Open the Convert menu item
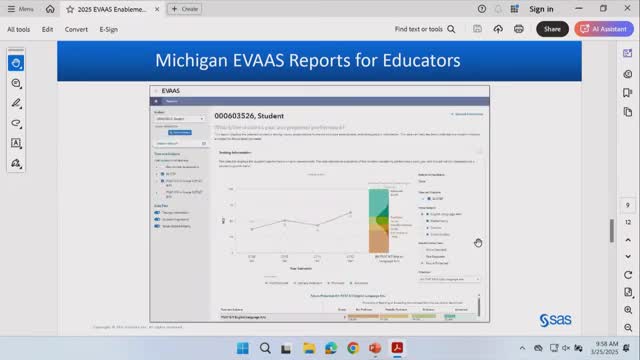Image resolution: width=640 pixels, height=360 pixels. (76, 29)
